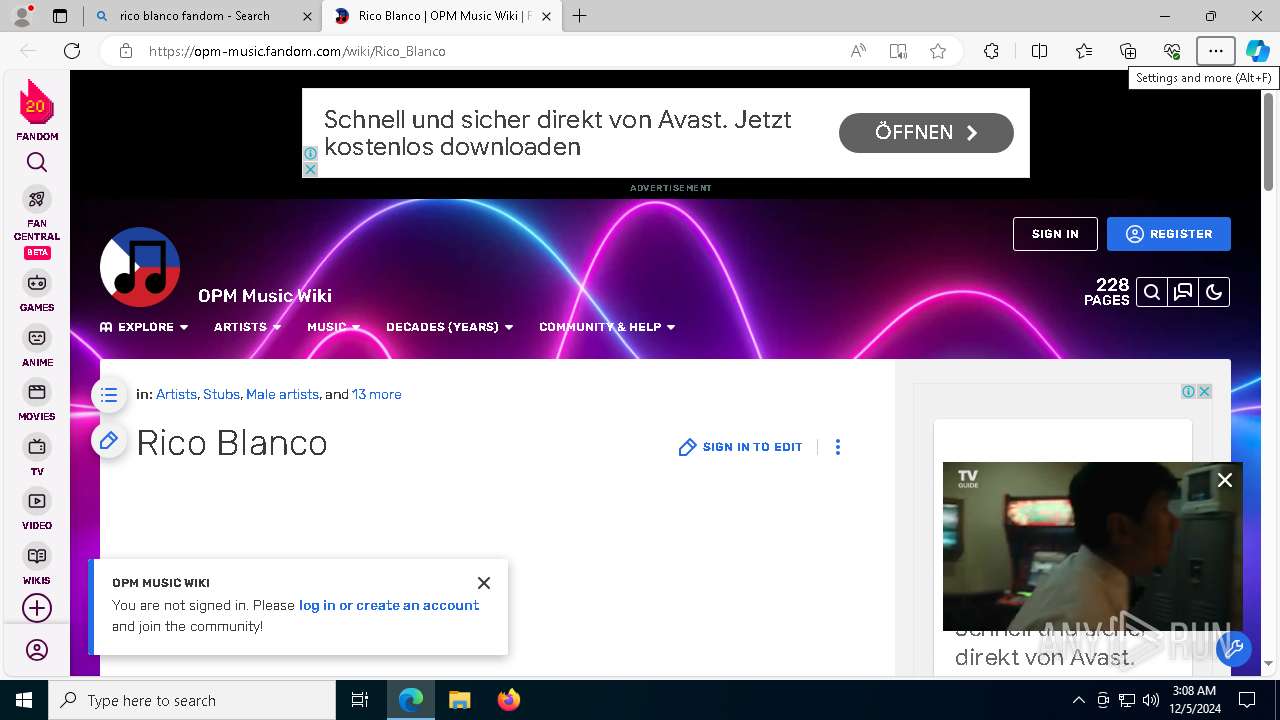Refresh the page in Edge
Screen dimensions: 1280x720
pos(72,51)
